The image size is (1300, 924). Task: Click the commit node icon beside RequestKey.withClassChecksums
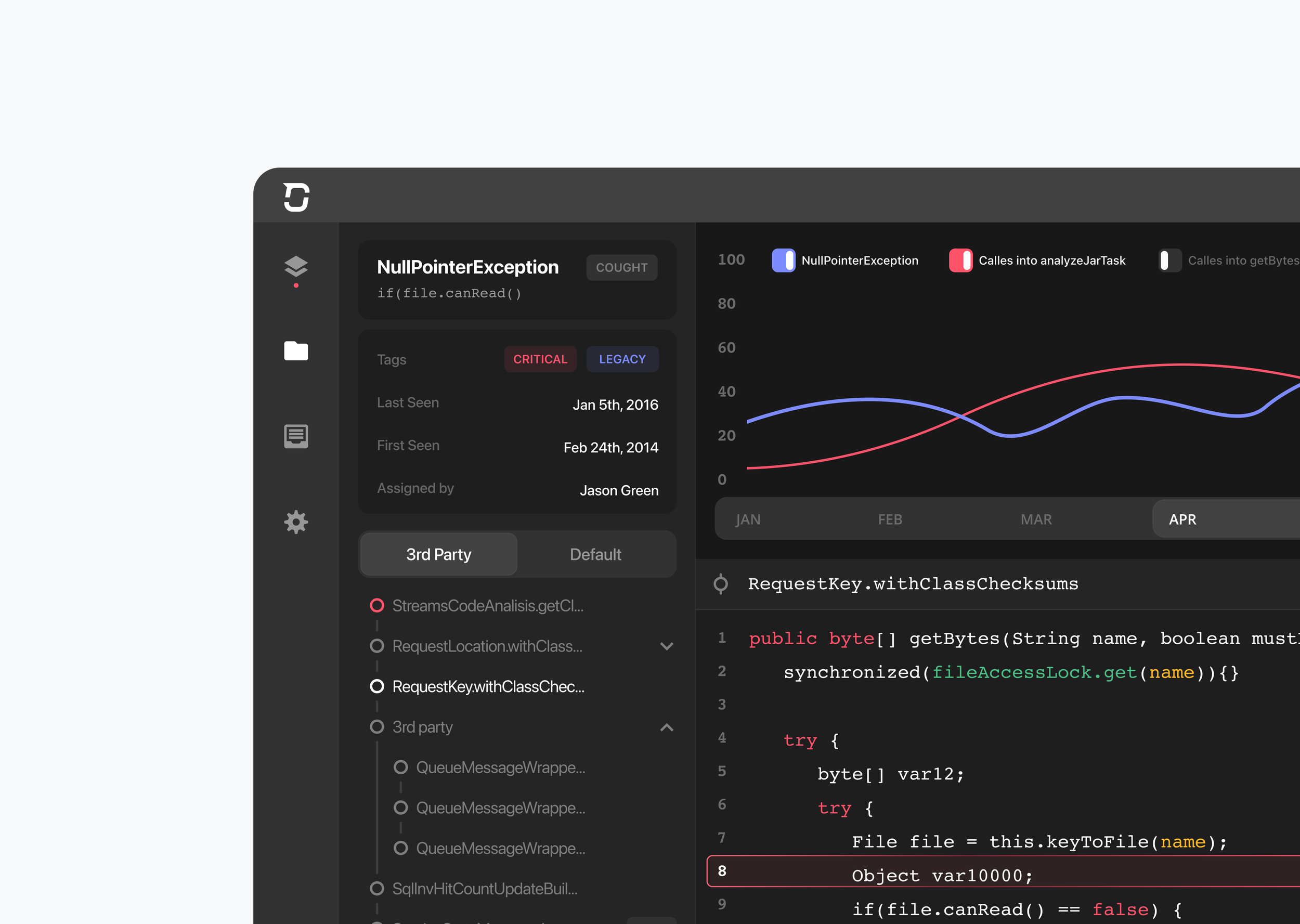tap(721, 584)
